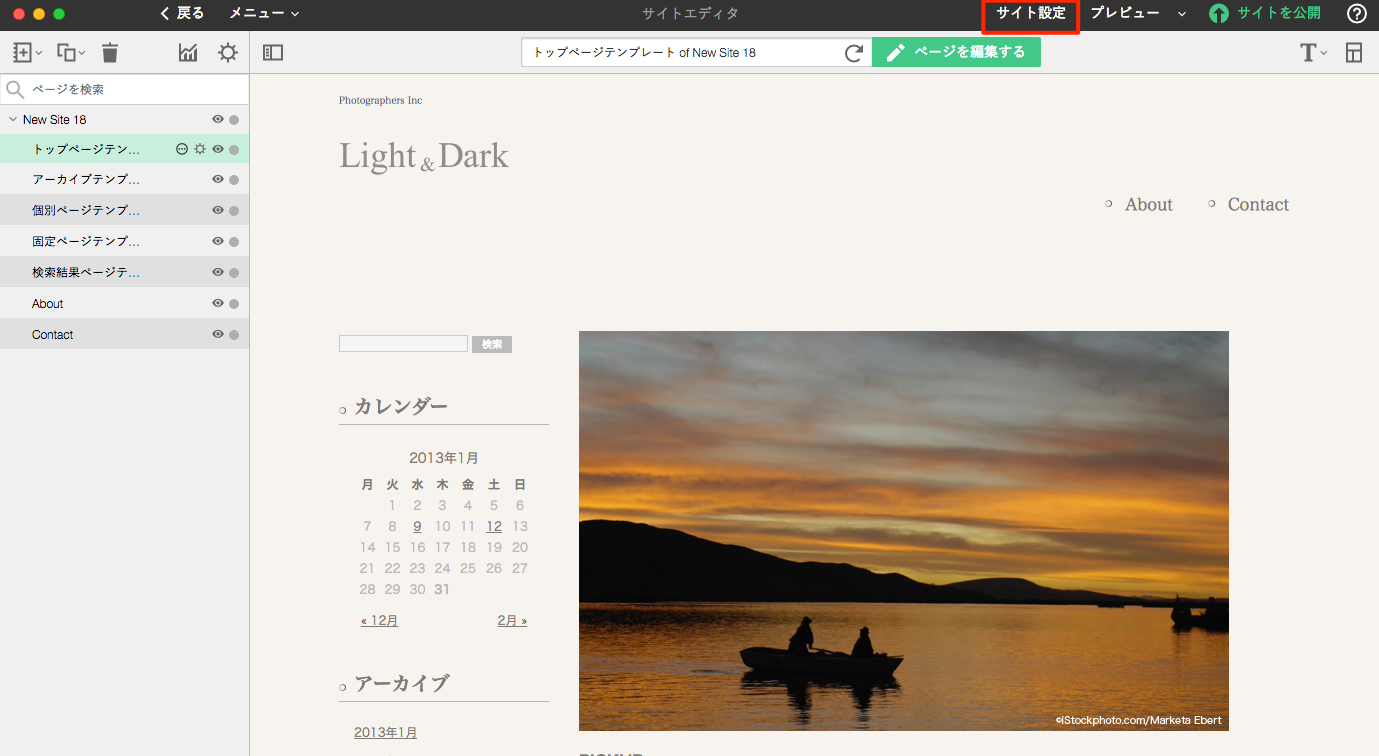Click プレビュー in the top bar

click(x=1125, y=13)
